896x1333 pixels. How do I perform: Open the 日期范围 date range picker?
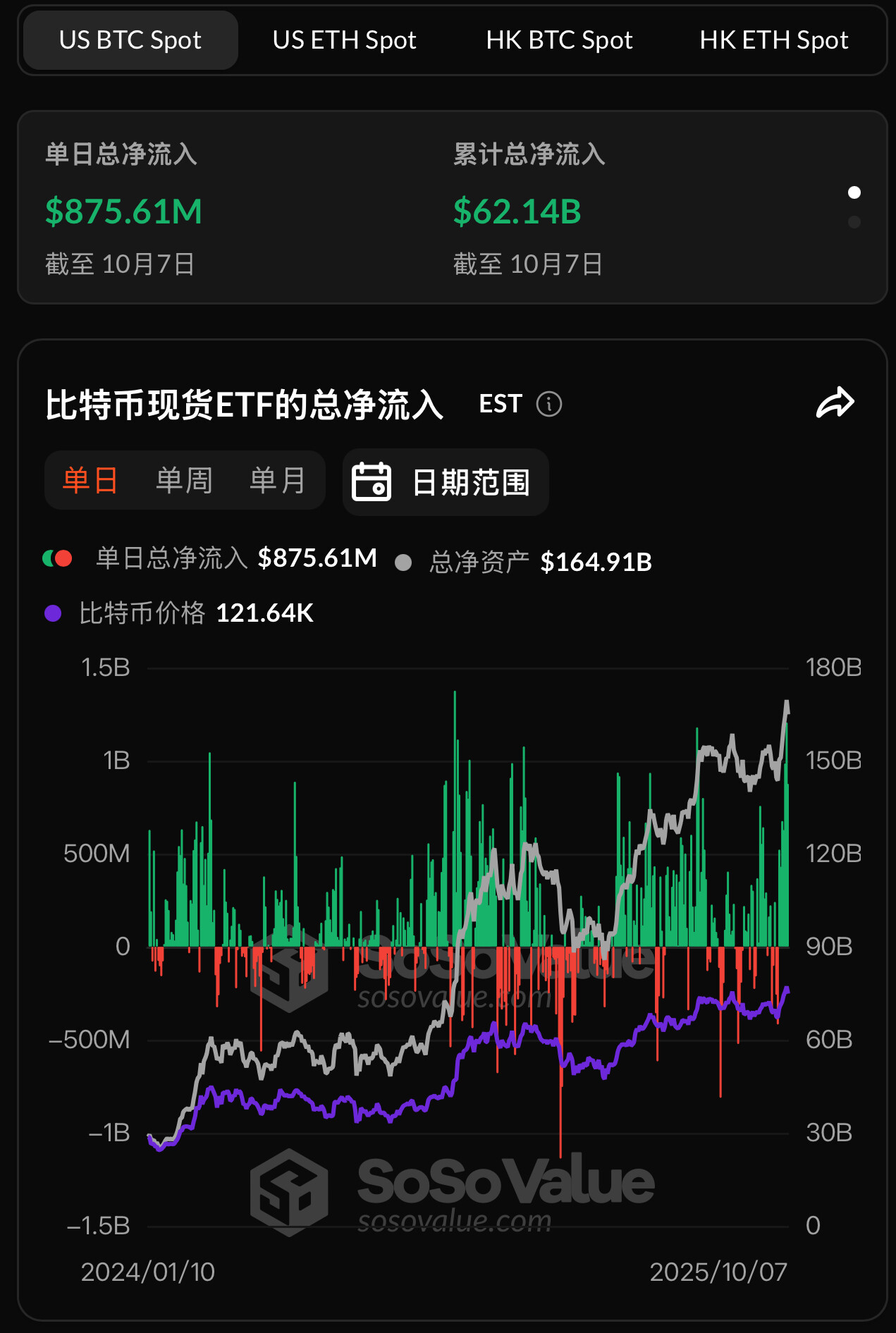[470, 482]
